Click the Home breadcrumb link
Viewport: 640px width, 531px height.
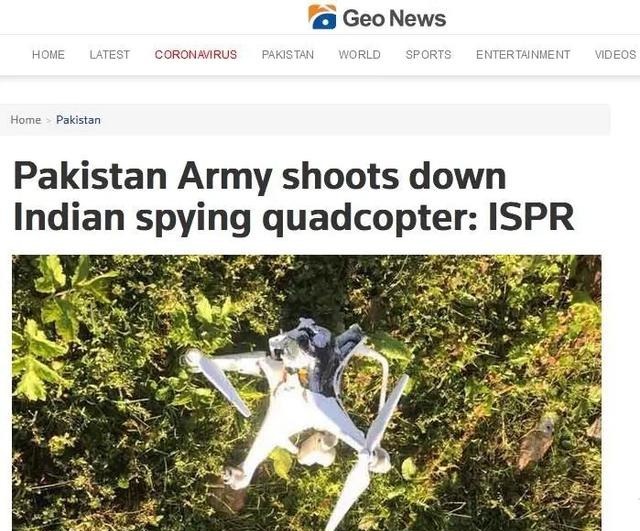click(26, 120)
